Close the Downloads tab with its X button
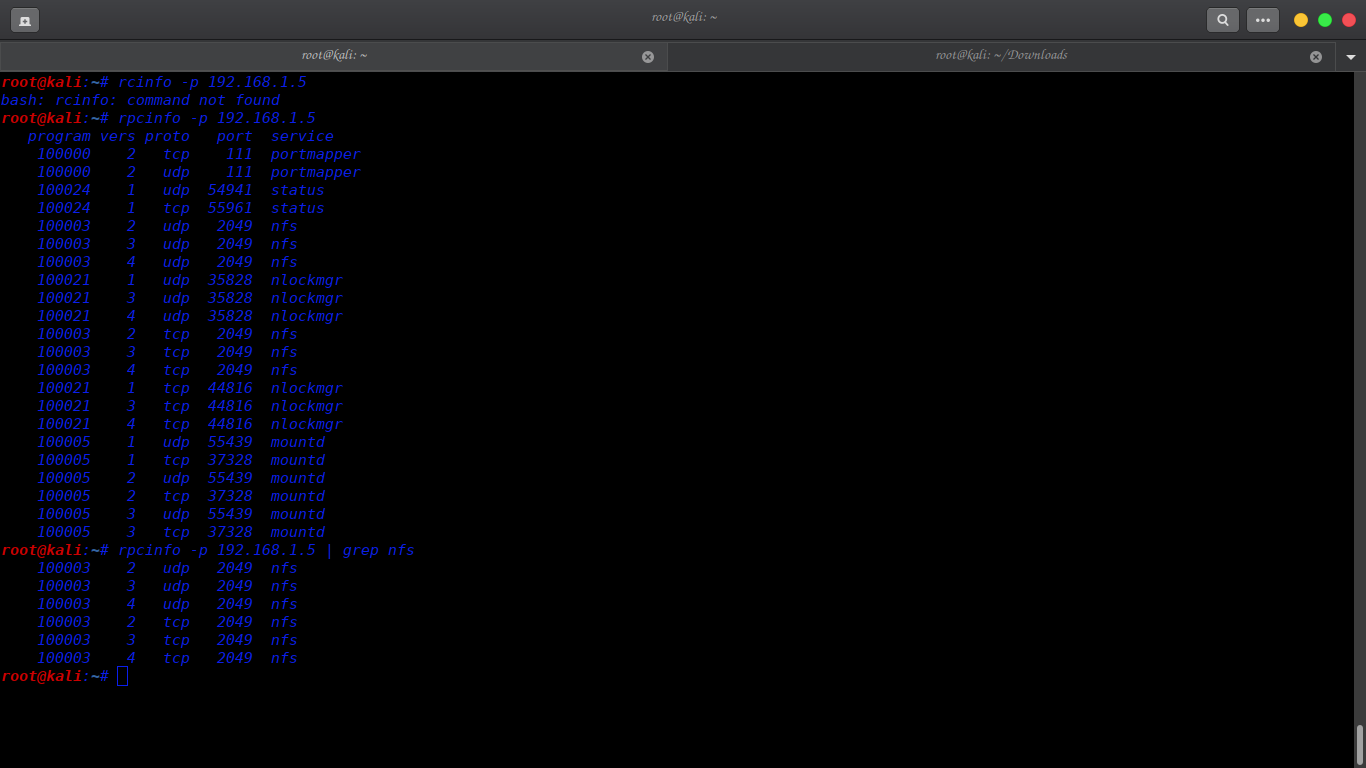This screenshot has width=1366, height=768. pyautogui.click(x=1317, y=56)
